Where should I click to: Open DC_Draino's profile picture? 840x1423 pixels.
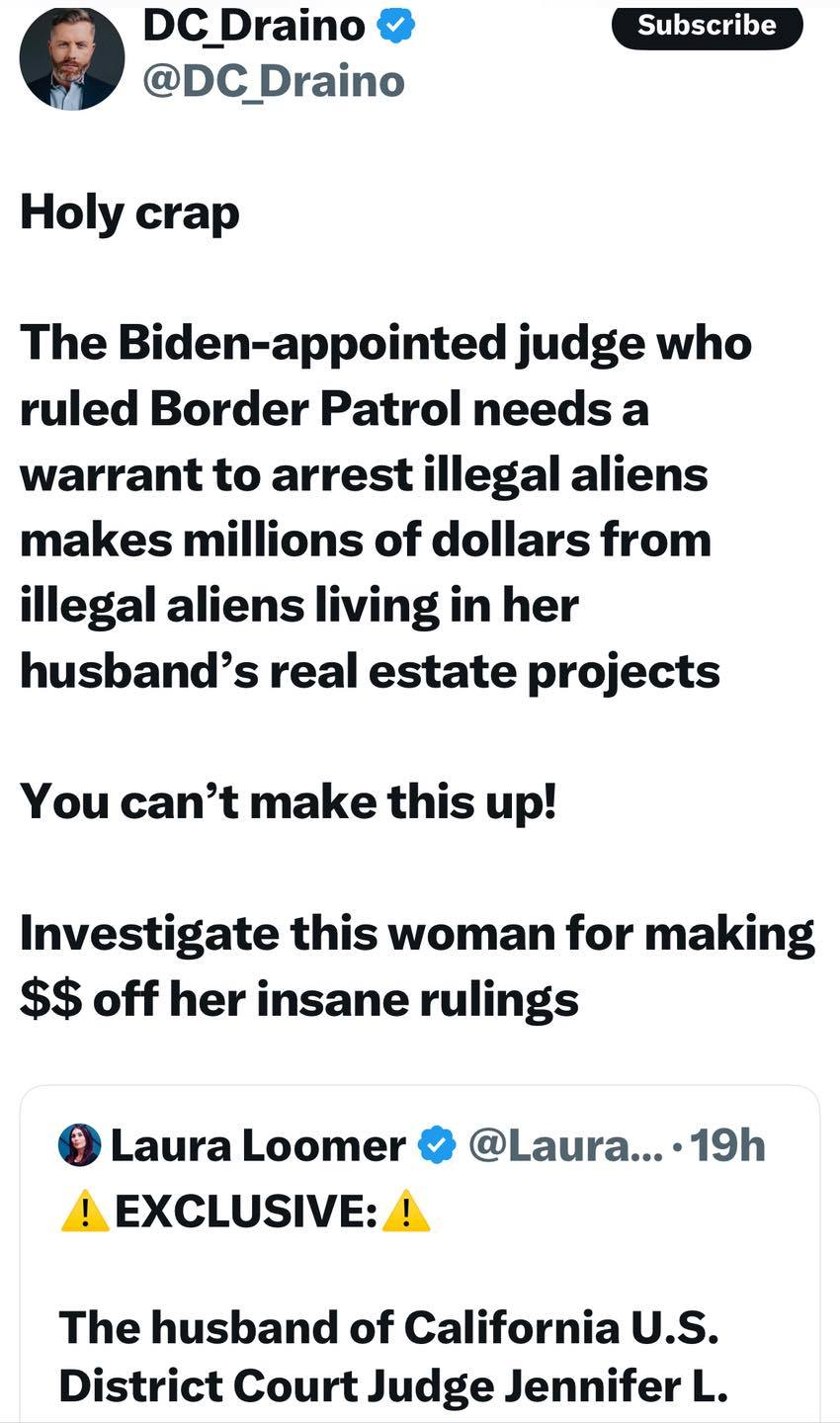(x=72, y=57)
